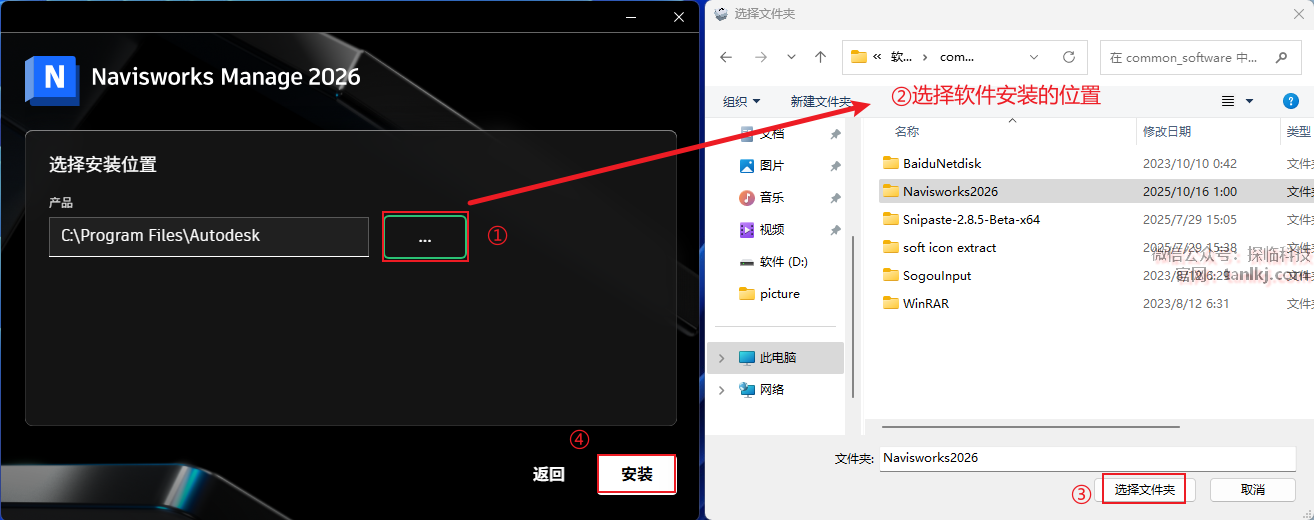Click the 安装 button in installer
This screenshot has width=1314, height=520.
637,474
